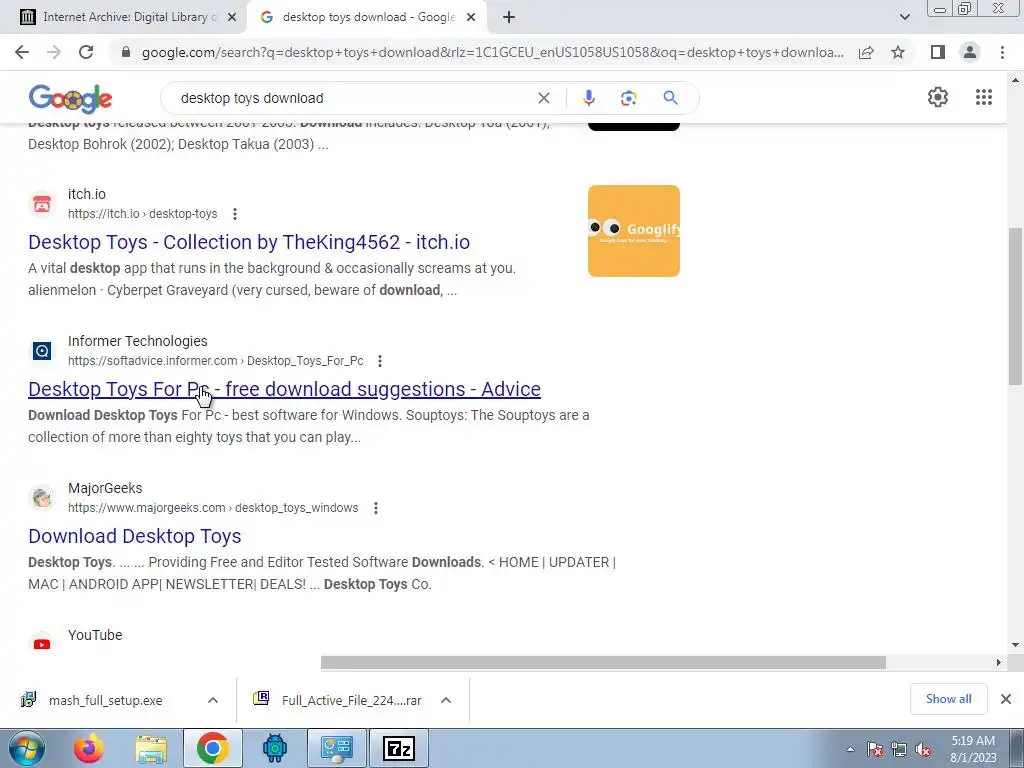Share this page via address bar icon
The height and width of the screenshot is (768, 1024).
866,52
